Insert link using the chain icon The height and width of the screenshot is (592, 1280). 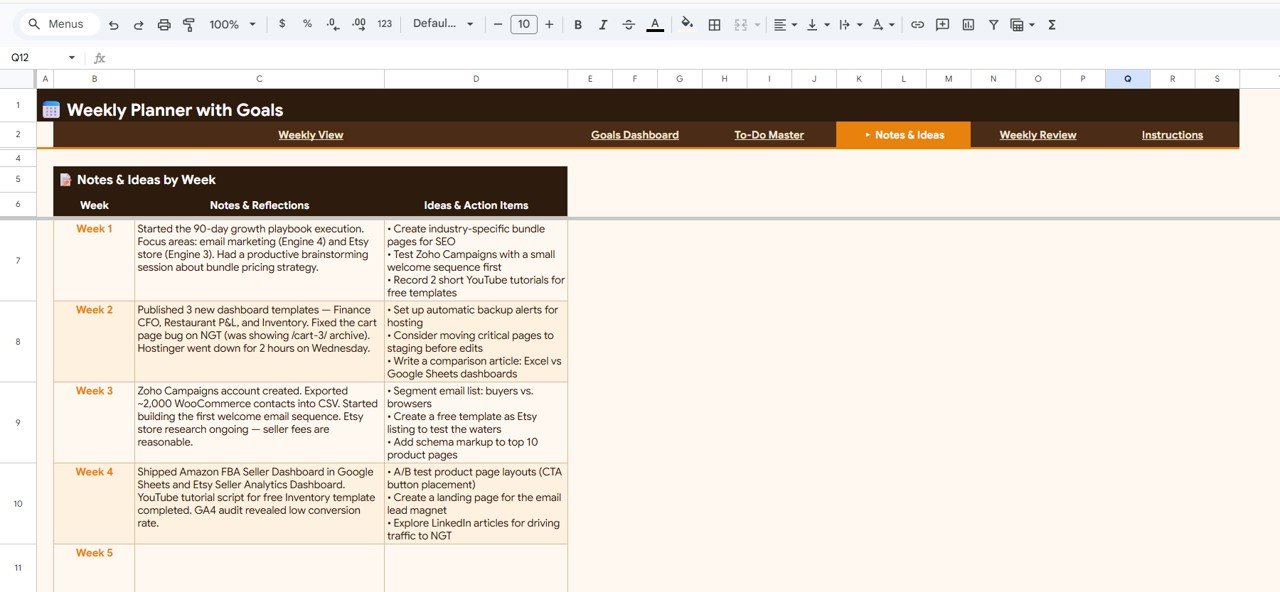pos(917,24)
